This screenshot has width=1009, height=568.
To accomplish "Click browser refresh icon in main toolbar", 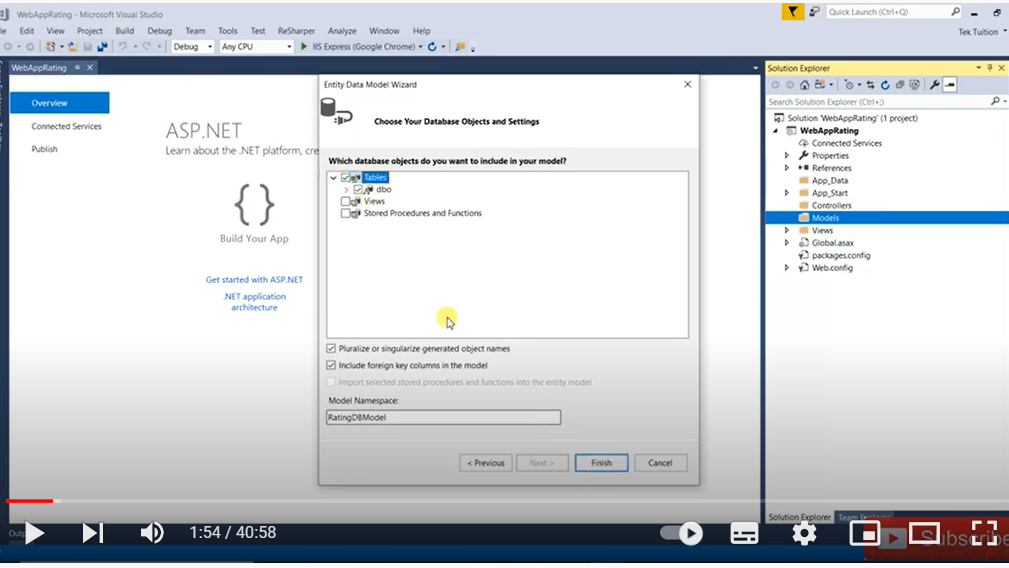I will [432, 46].
